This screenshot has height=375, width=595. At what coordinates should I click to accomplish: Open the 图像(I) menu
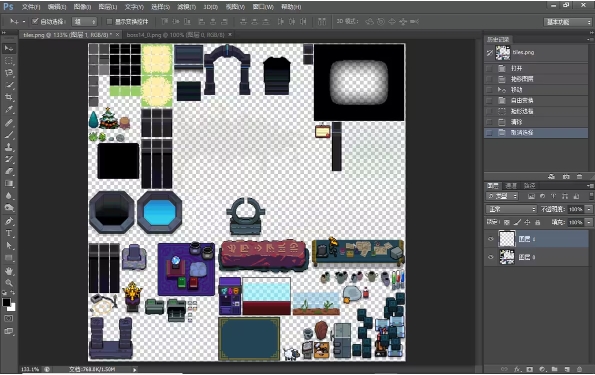coord(82,7)
